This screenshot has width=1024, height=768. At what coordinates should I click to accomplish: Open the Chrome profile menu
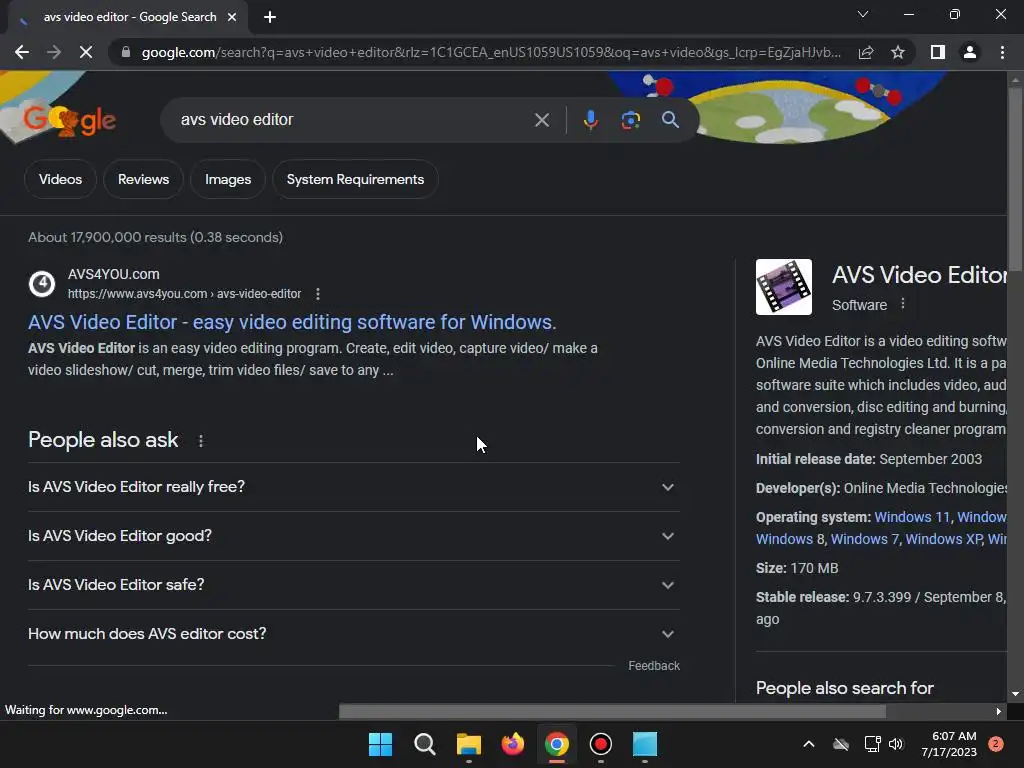tap(970, 52)
